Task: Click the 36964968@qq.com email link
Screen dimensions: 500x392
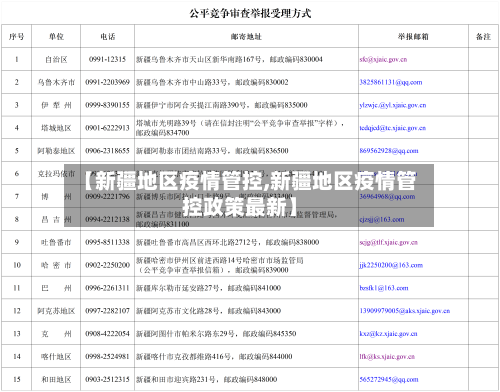Action: [387, 197]
